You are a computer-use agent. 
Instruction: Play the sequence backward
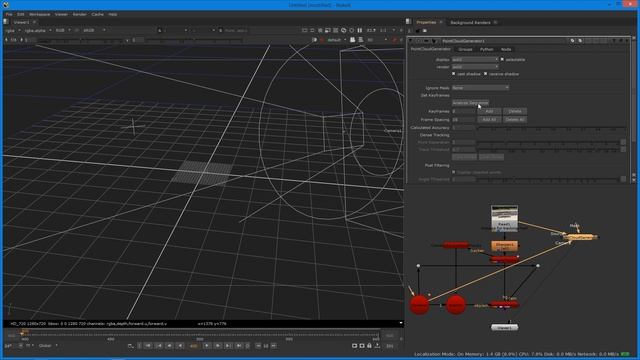point(180,346)
